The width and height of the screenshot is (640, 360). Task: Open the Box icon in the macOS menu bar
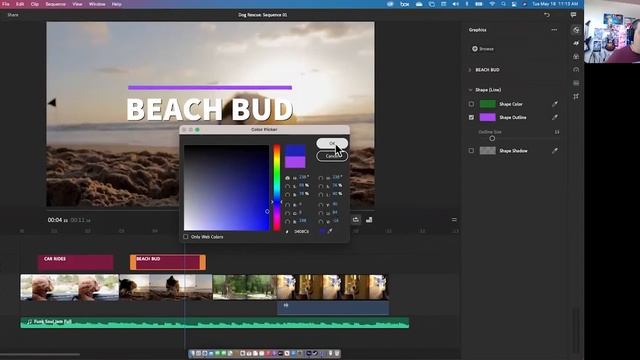click(404, 4)
